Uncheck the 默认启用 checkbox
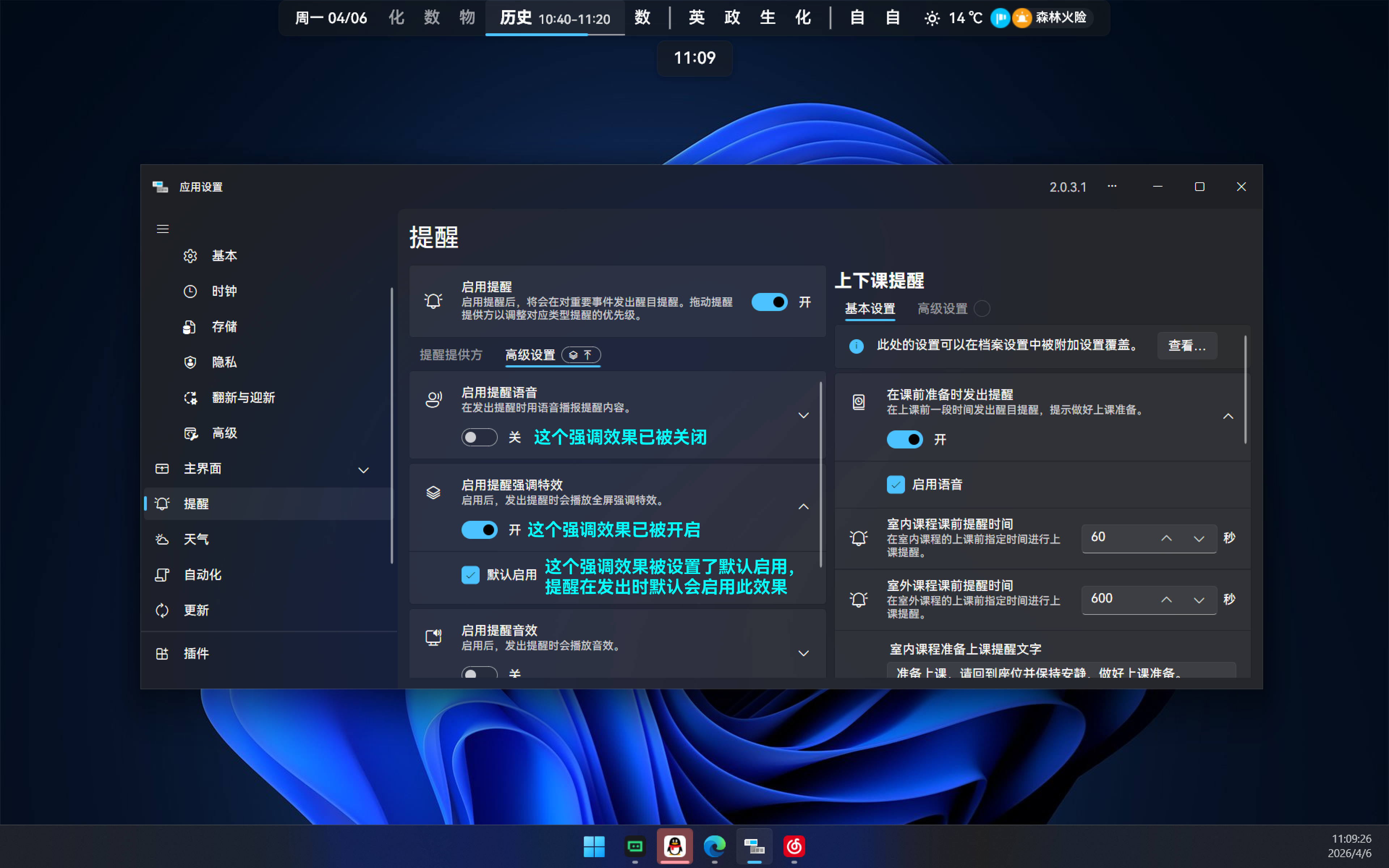1389x868 pixels. [x=470, y=575]
